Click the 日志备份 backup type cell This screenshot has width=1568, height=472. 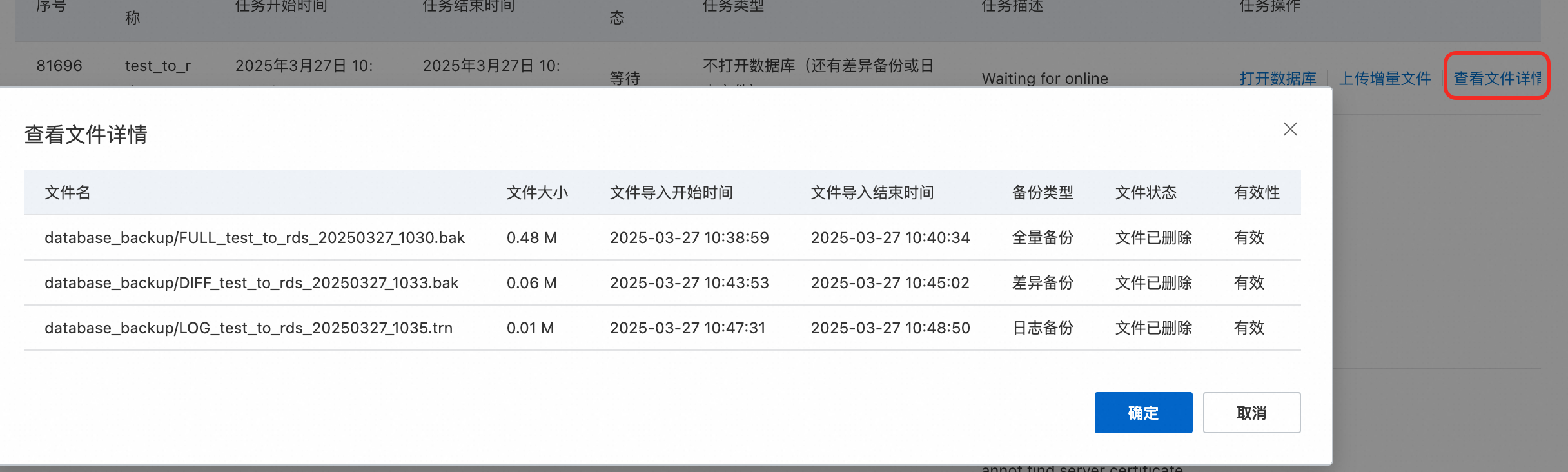(1043, 328)
